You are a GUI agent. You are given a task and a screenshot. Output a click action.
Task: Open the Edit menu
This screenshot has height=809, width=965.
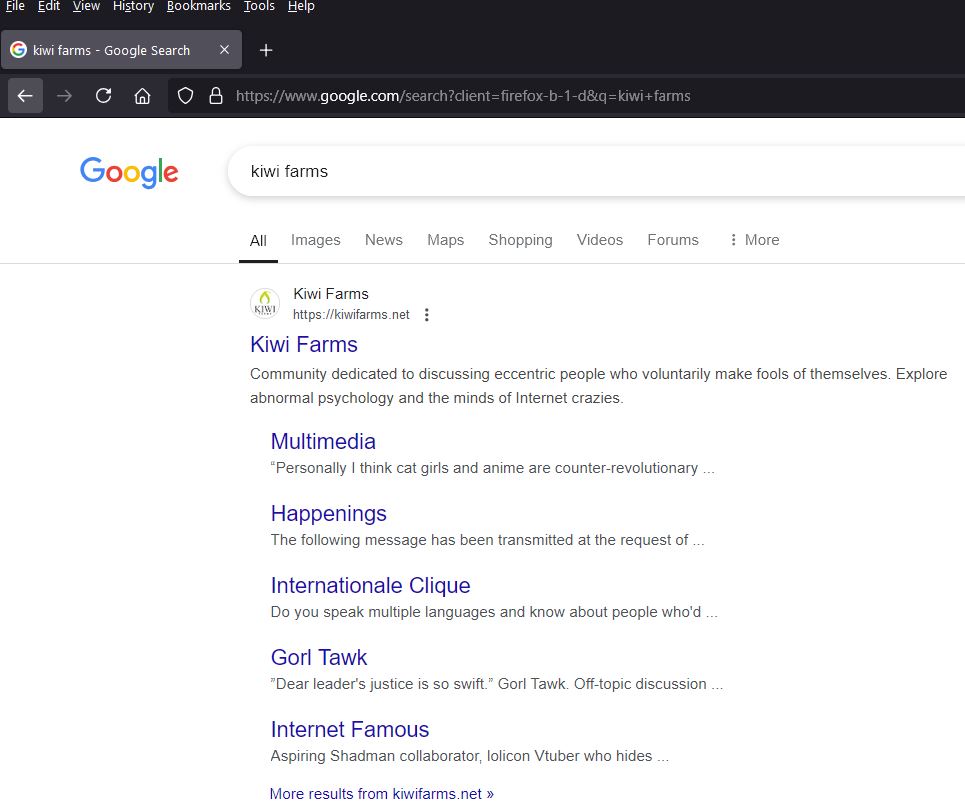click(49, 6)
